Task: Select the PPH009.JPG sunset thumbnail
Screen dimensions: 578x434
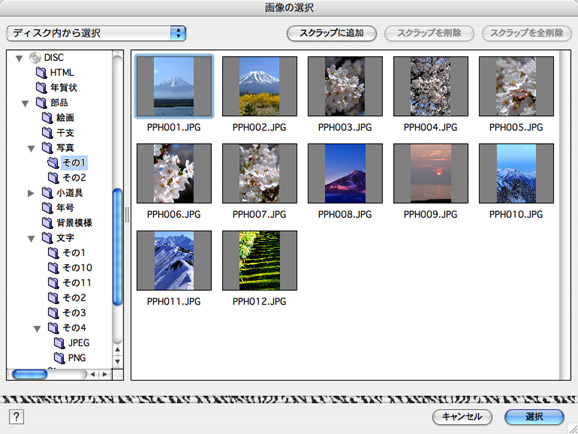Action: click(x=431, y=173)
